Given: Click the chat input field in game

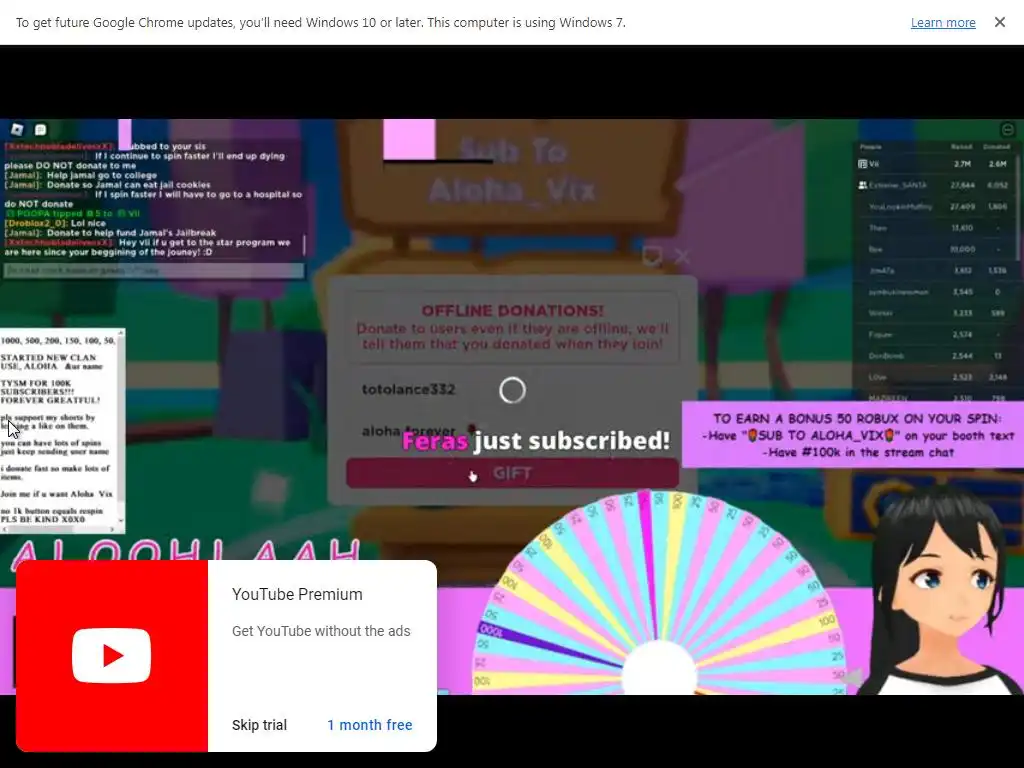Looking at the screenshot, I should coord(153,270).
